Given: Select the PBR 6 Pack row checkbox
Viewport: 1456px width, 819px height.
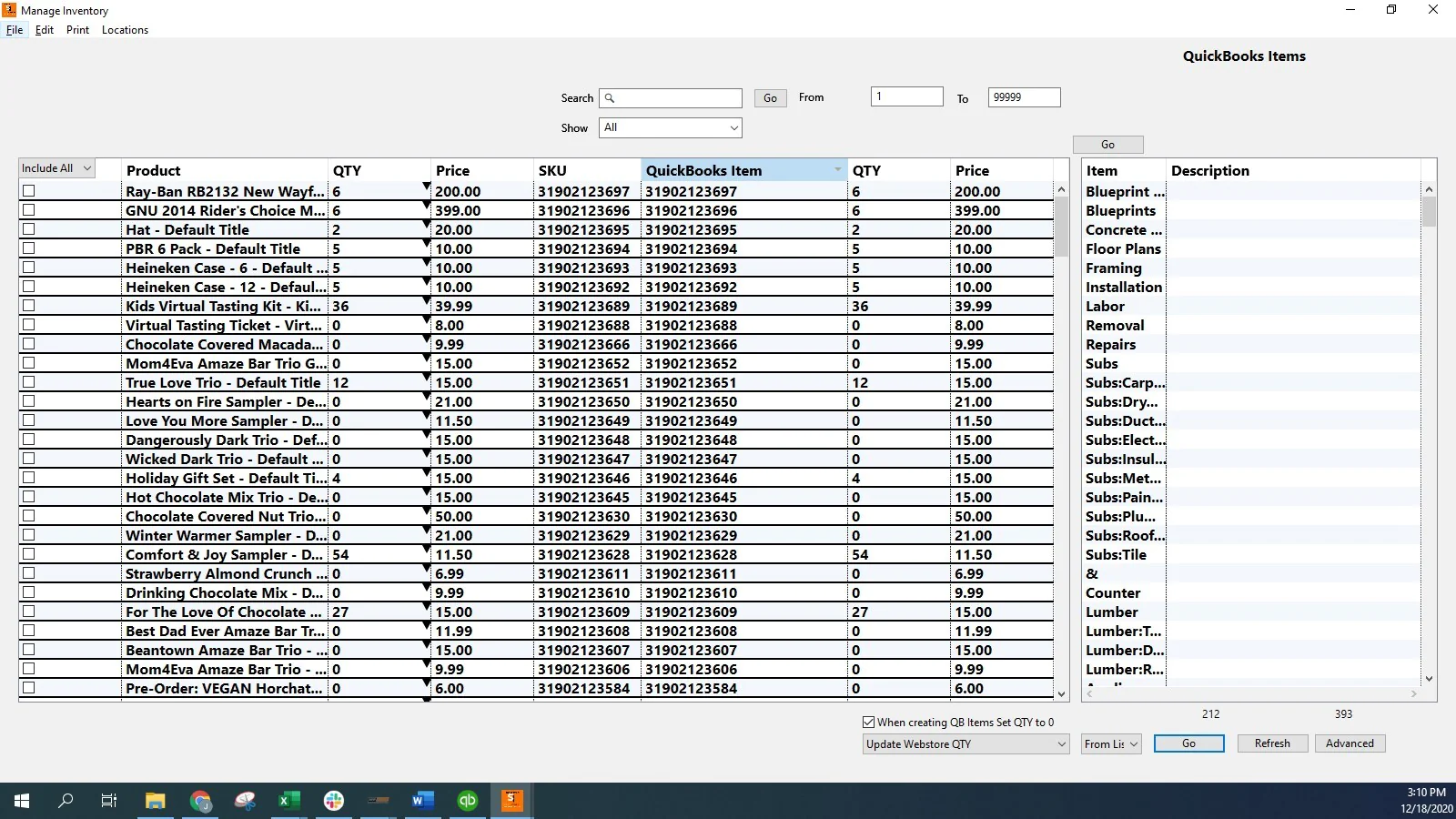Looking at the screenshot, I should (29, 248).
